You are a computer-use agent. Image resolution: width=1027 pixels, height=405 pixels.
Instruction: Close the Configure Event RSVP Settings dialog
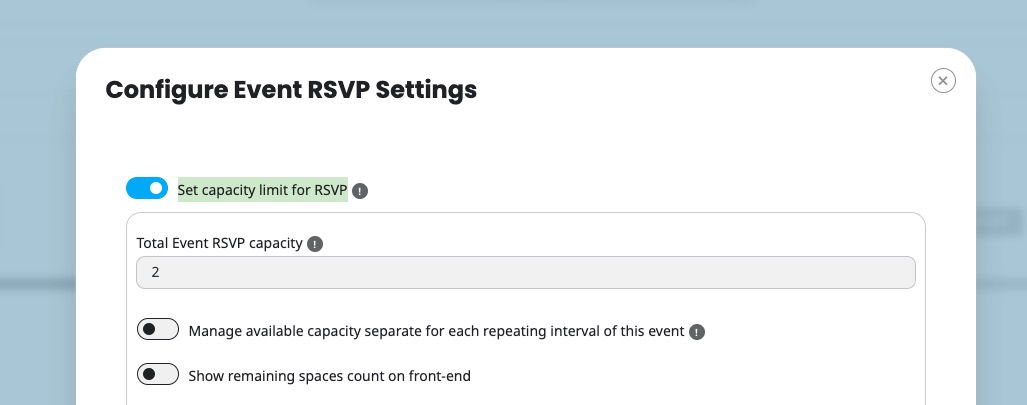[x=943, y=81]
